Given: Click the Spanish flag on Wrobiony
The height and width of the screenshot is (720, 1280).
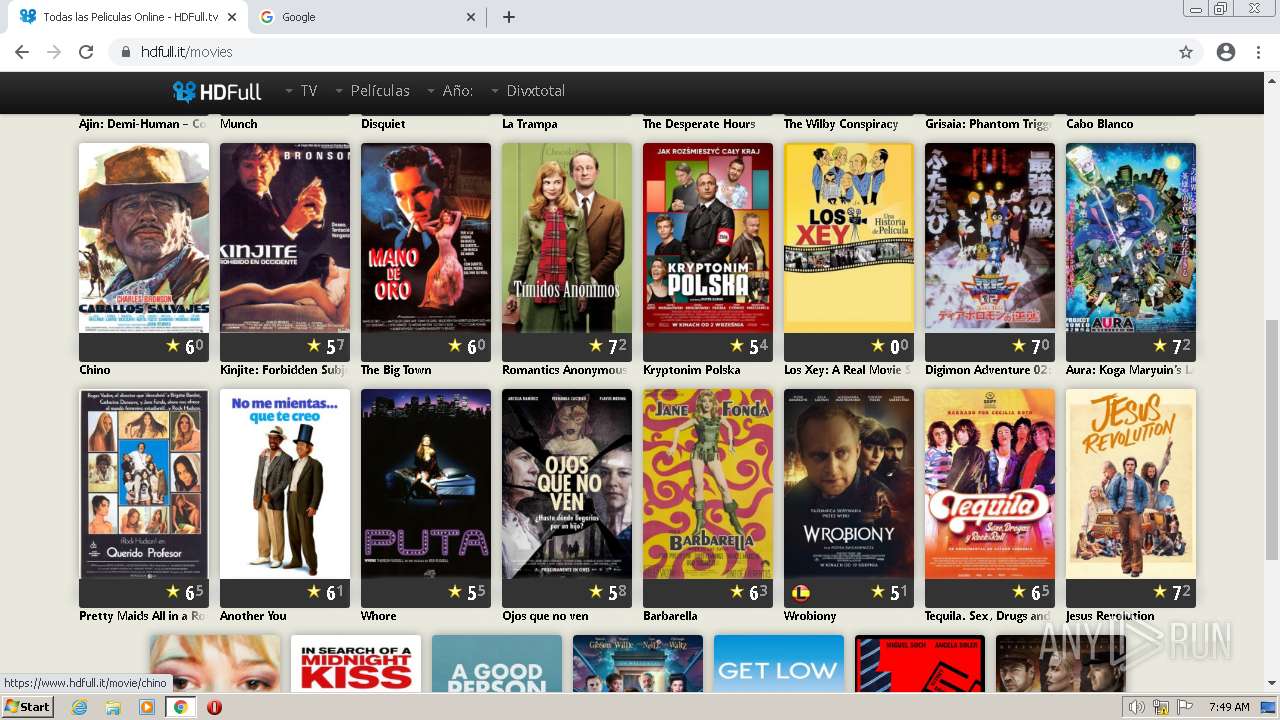Looking at the screenshot, I should coord(800,593).
